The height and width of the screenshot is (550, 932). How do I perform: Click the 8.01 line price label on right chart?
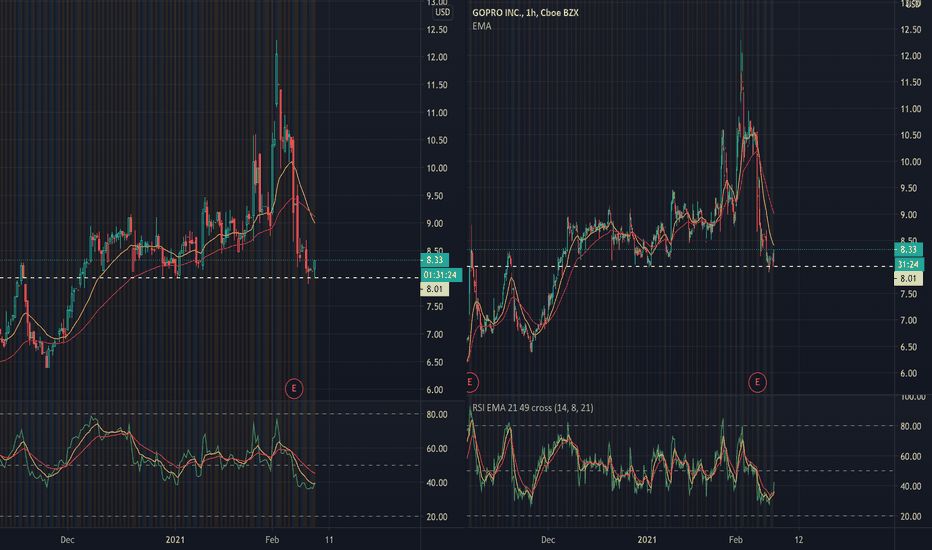(x=908, y=278)
